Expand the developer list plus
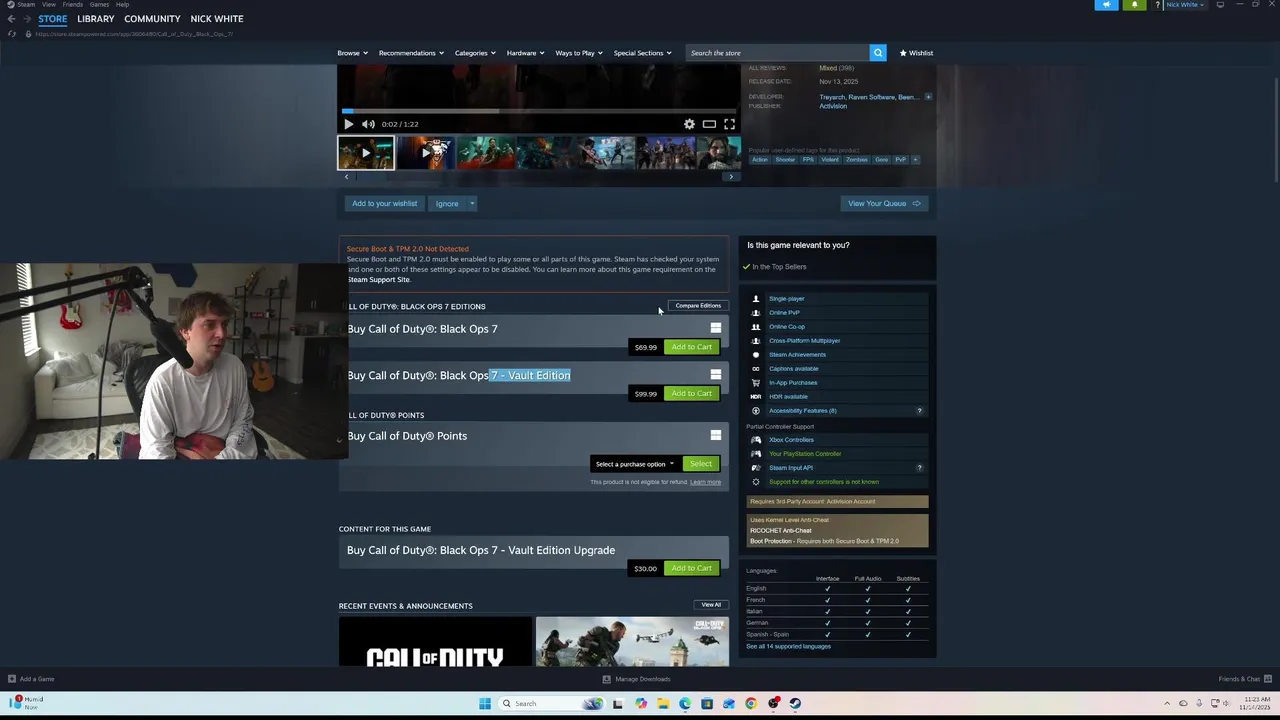Screen dimensions: 1280x720 (928, 97)
